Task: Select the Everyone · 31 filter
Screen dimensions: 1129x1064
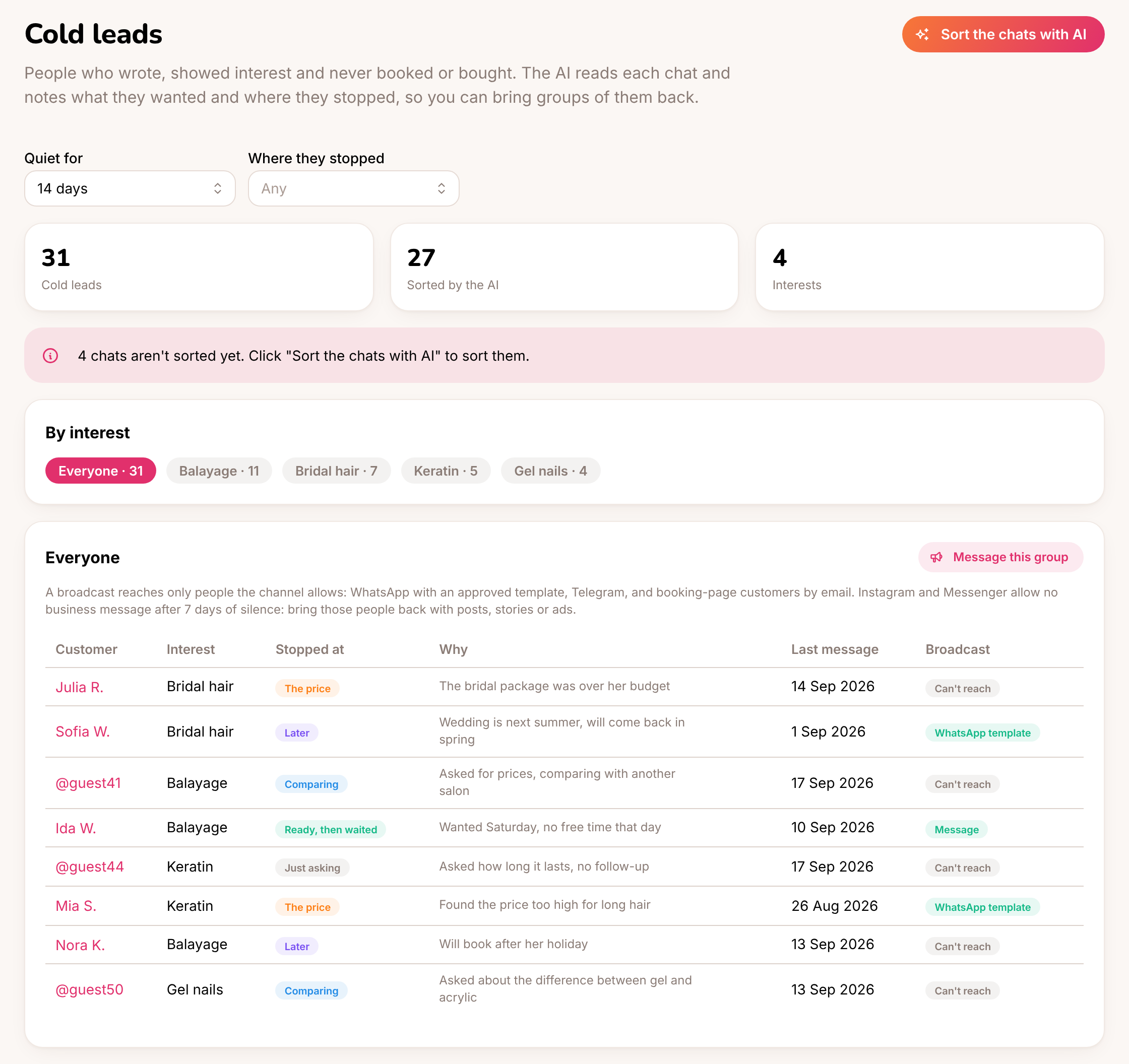Action: click(100, 471)
